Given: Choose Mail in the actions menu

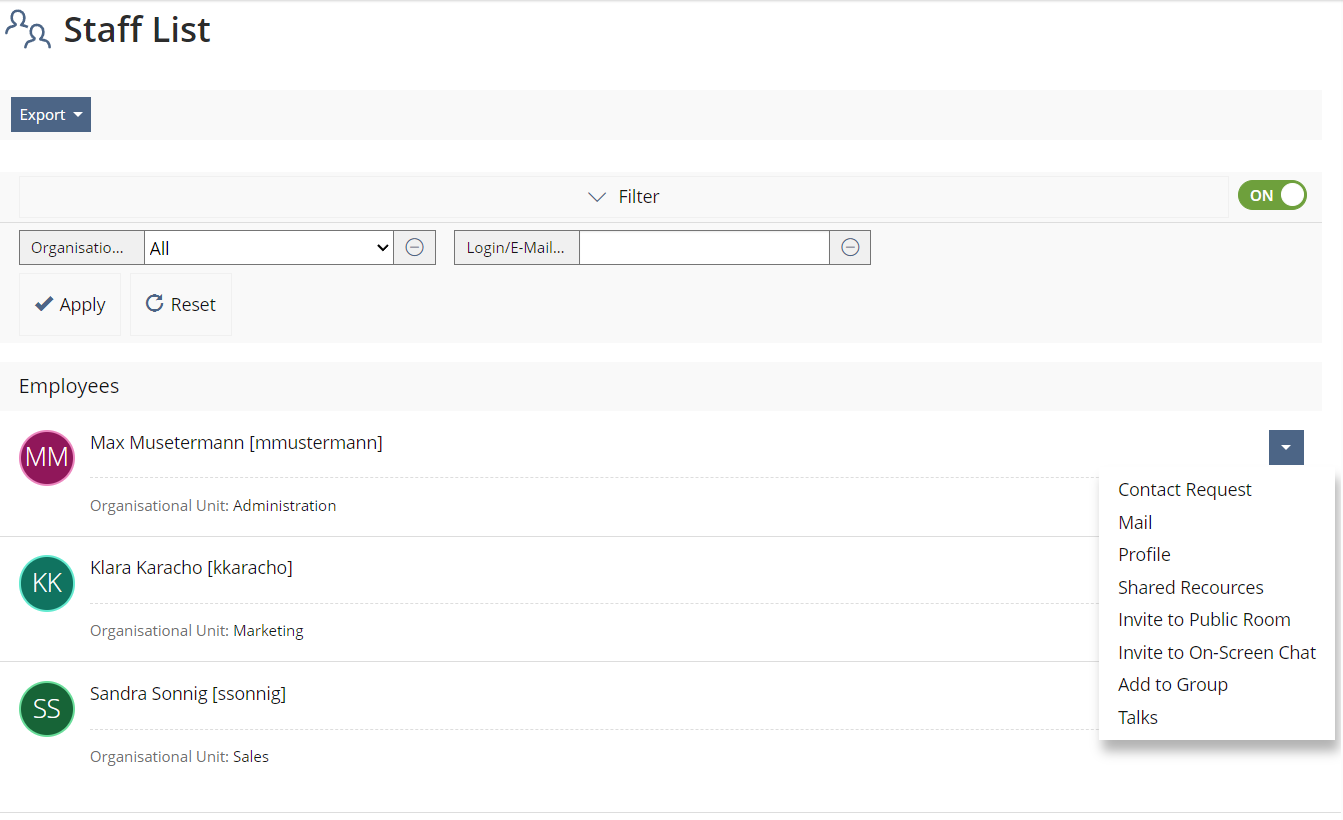Looking at the screenshot, I should pyautogui.click(x=1135, y=523).
